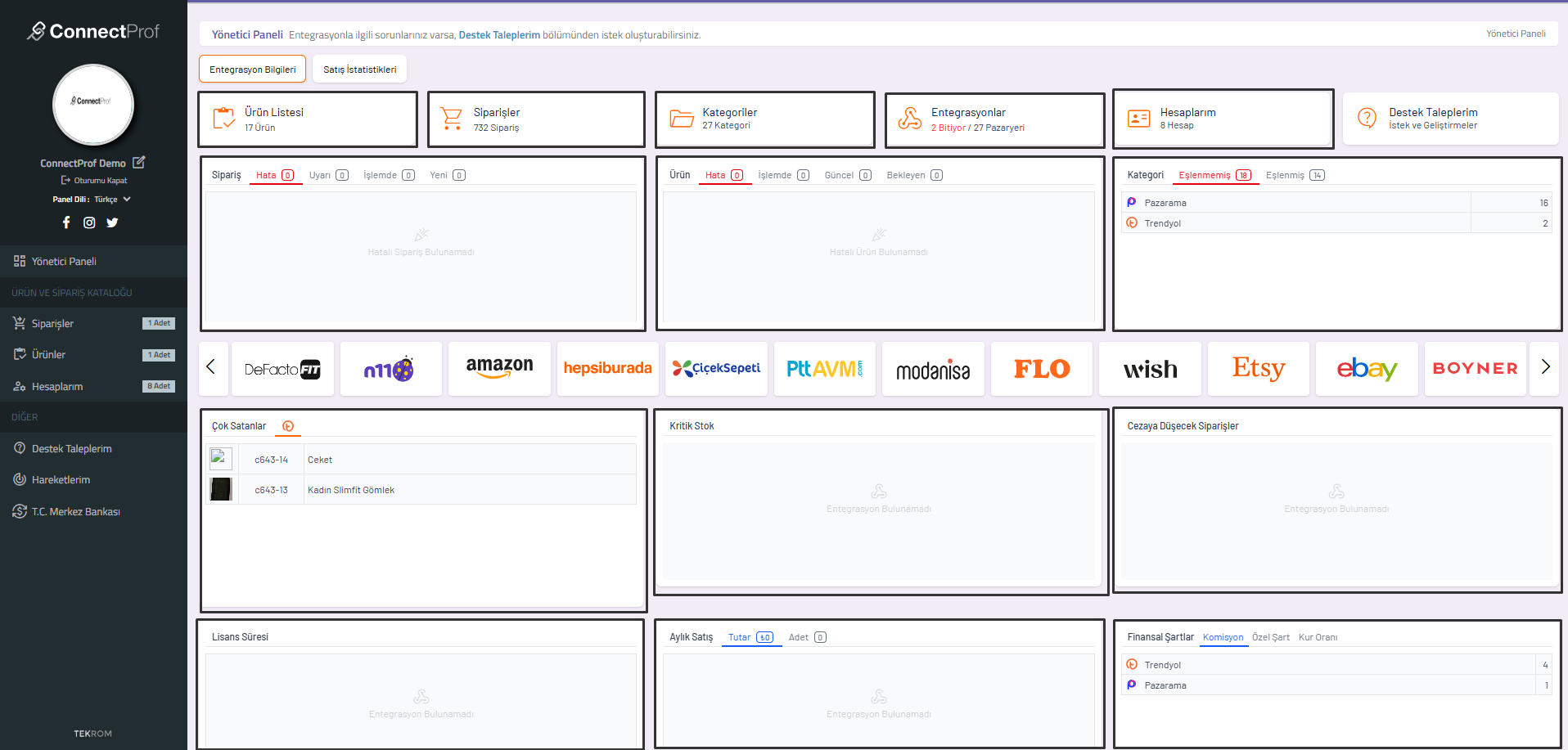Select the Boyner marketplace logo
The image size is (1568, 750).
pos(1475,369)
